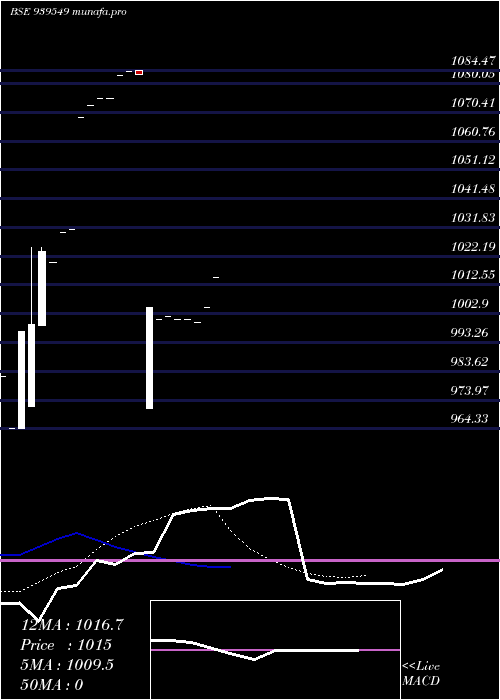
Task: Click the tall white candle near 1002.9
Action: 150,358
